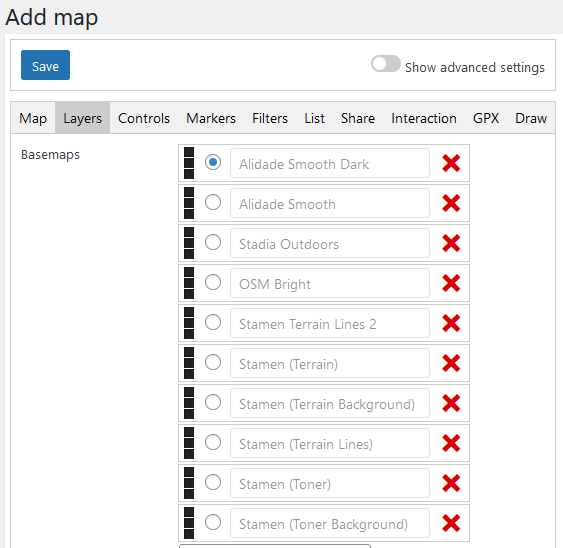The height and width of the screenshot is (548, 563).
Task: Click the Stadia Outdoors name field
Action: coord(330,243)
